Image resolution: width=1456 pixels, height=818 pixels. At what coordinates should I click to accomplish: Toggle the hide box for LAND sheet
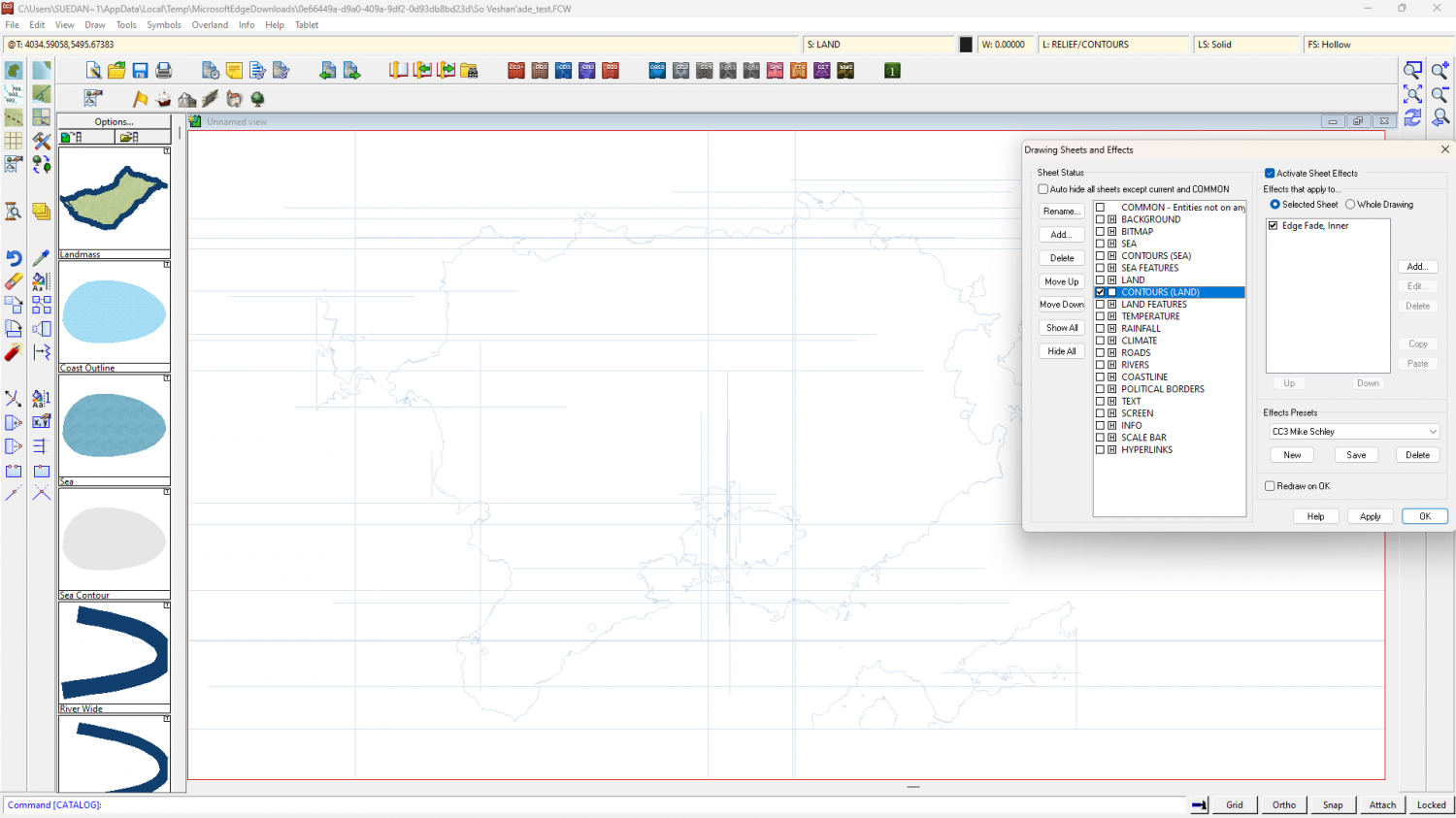(x=1112, y=280)
